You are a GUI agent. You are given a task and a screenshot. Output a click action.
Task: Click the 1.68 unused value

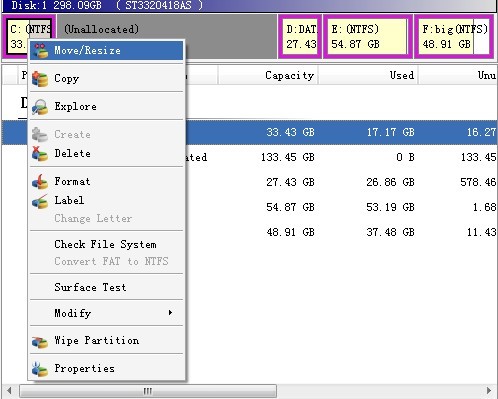pos(484,207)
